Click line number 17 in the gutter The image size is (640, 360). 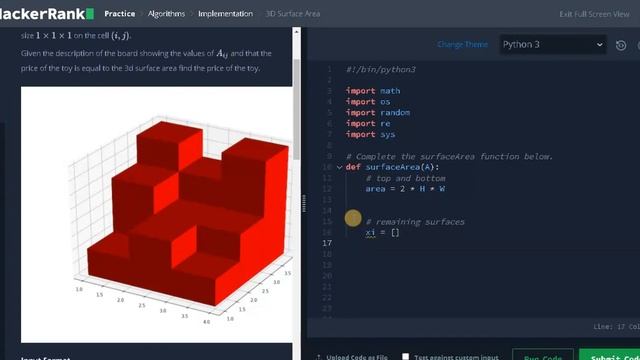327,243
